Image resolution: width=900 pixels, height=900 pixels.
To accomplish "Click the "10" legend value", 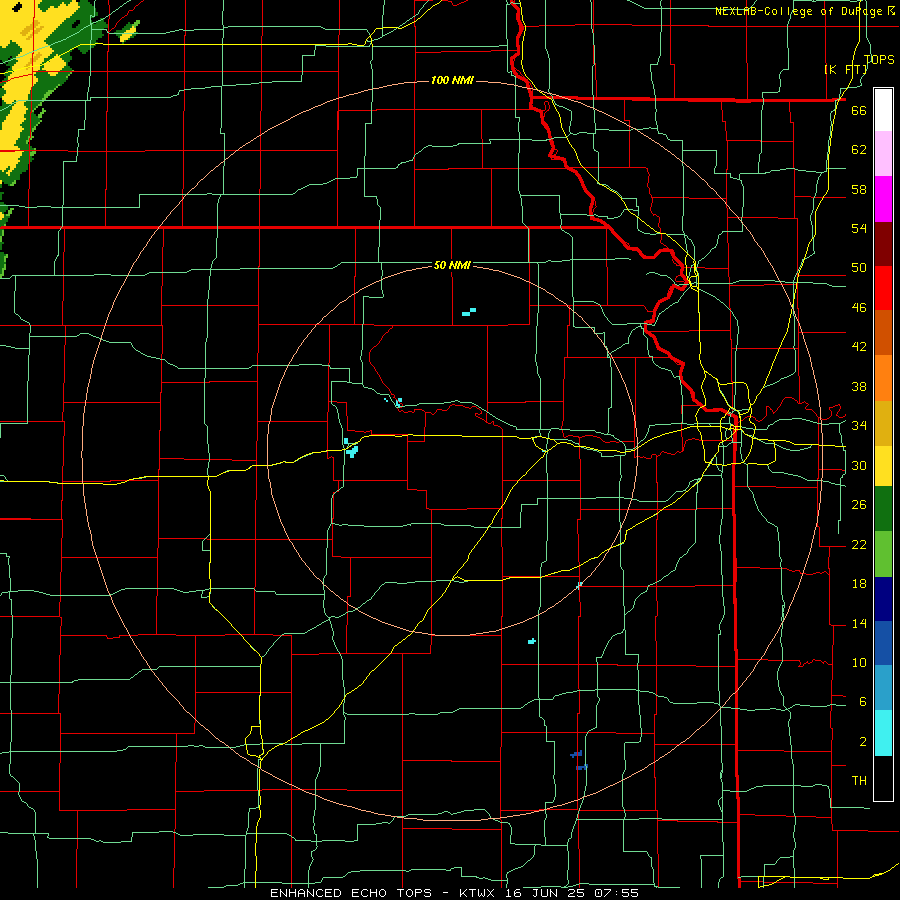I will click(x=859, y=663).
